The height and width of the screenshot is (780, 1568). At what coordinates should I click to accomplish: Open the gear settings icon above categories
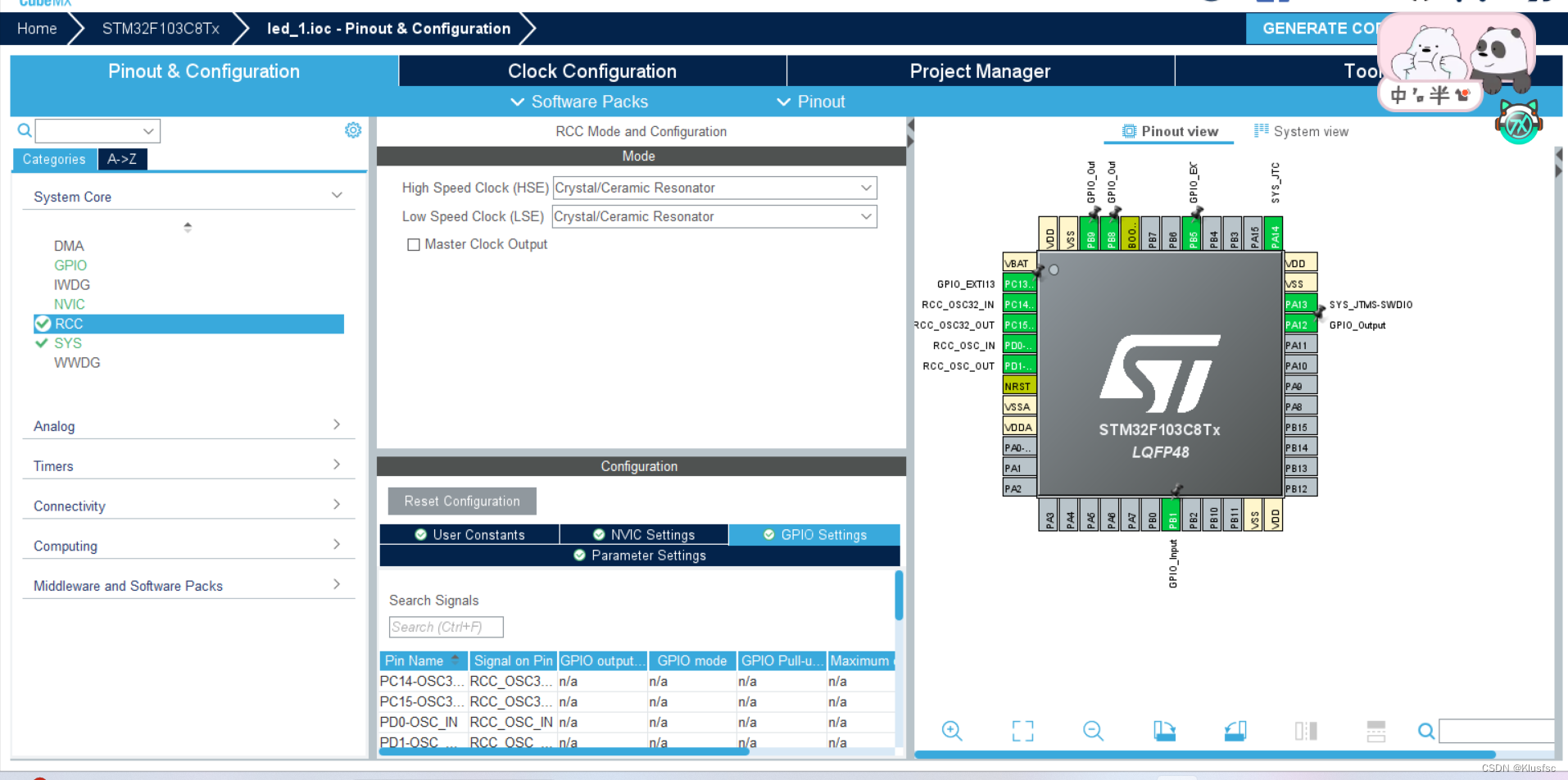click(353, 130)
